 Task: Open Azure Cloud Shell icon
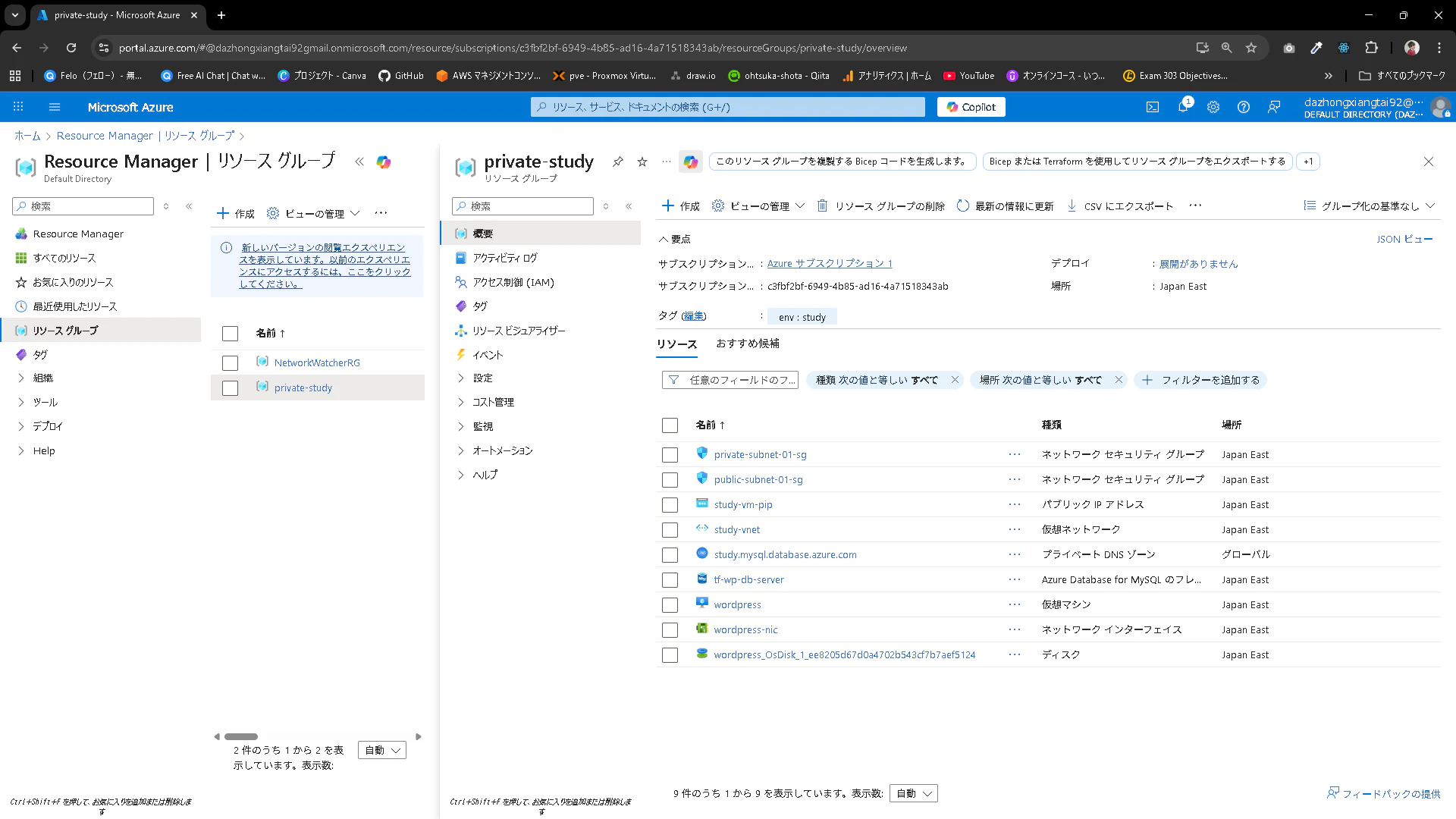1152,107
